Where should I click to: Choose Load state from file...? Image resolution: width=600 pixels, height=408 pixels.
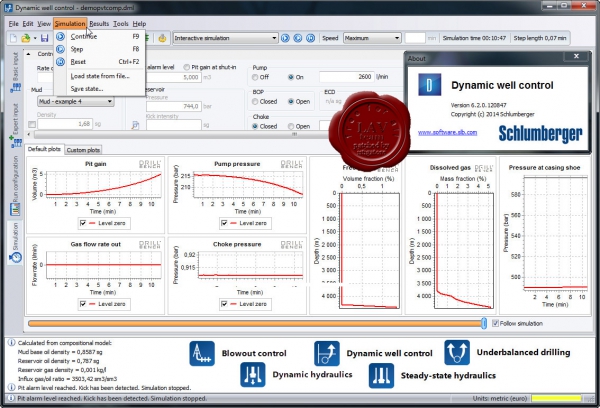coord(99,76)
